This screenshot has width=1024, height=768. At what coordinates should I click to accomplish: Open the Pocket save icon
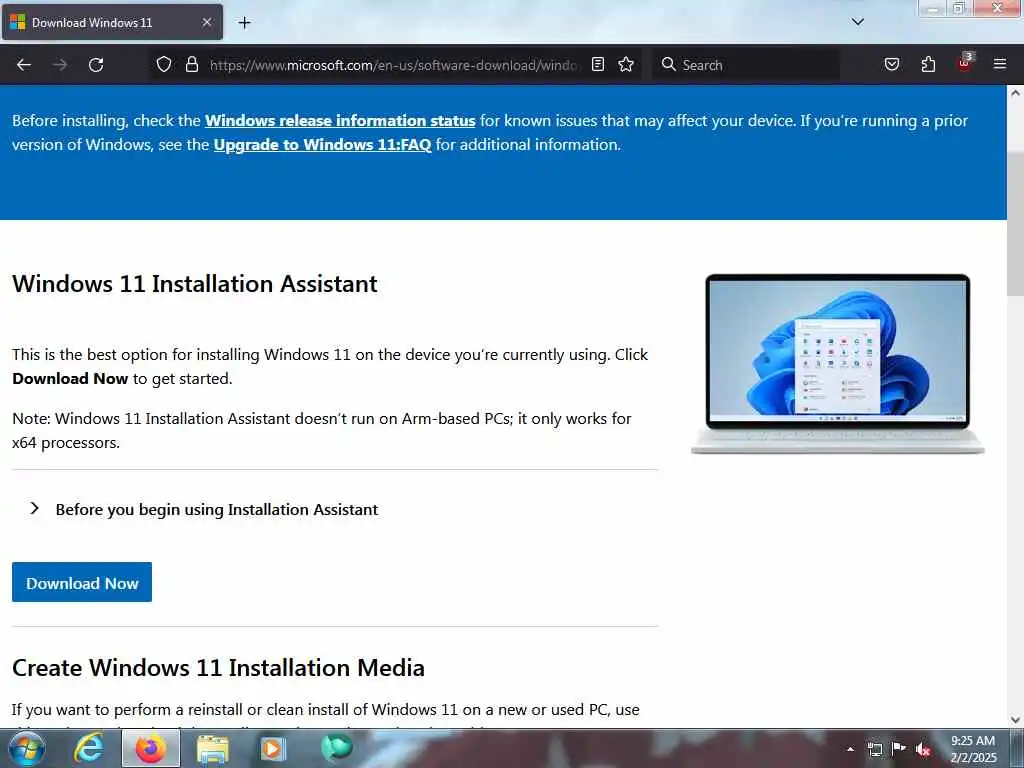point(892,64)
